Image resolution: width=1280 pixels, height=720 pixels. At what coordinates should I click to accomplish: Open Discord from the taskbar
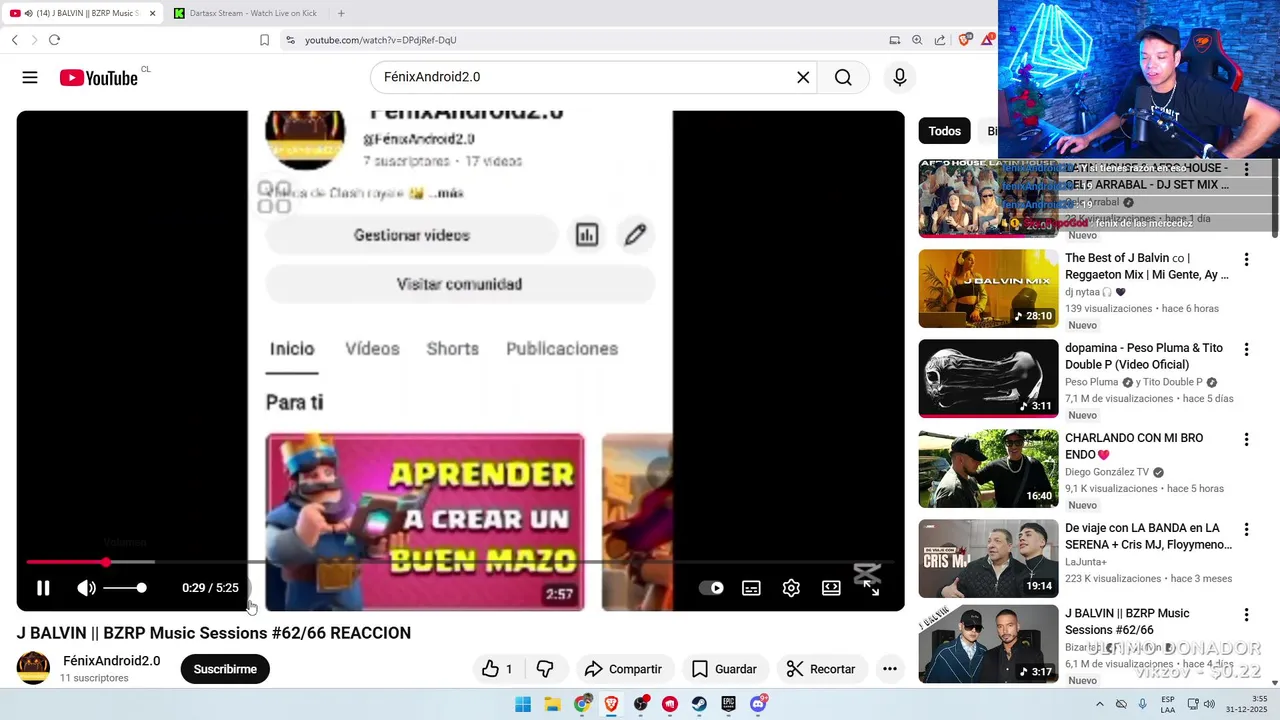pos(758,704)
